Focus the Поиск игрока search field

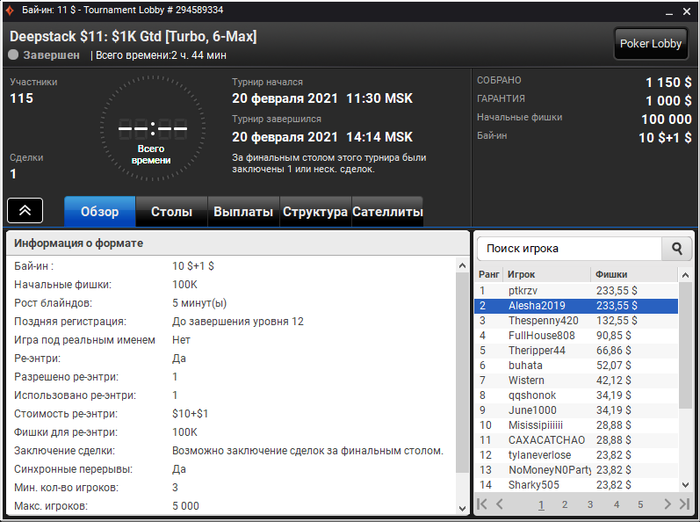click(x=569, y=249)
